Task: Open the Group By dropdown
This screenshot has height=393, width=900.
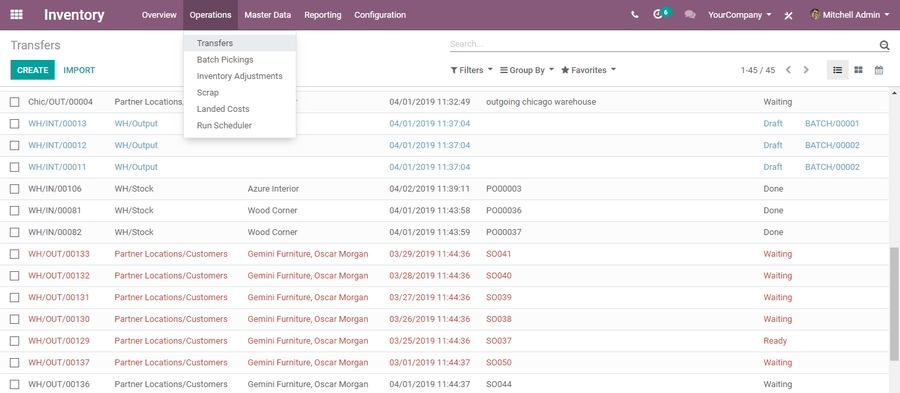Action: pyautogui.click(x=527, y=70)
